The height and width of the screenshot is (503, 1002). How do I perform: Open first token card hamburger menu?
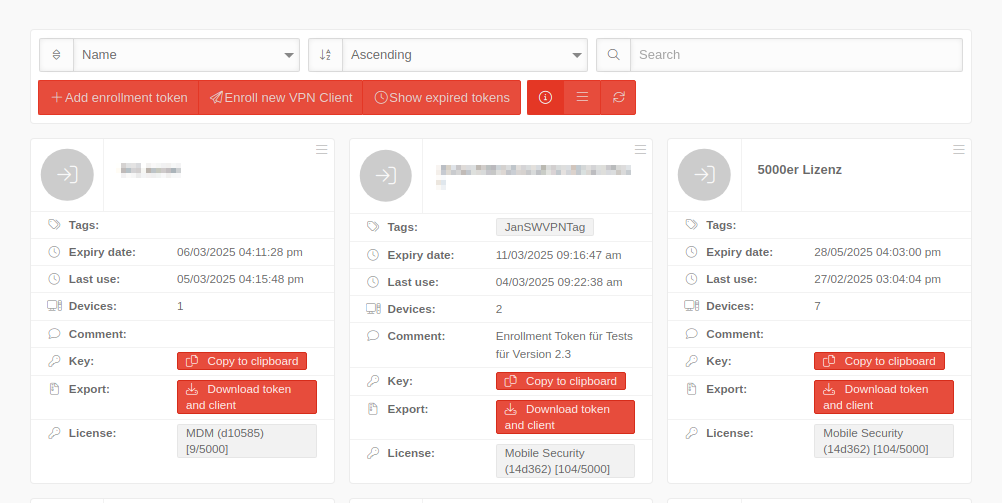pos(321,149)
